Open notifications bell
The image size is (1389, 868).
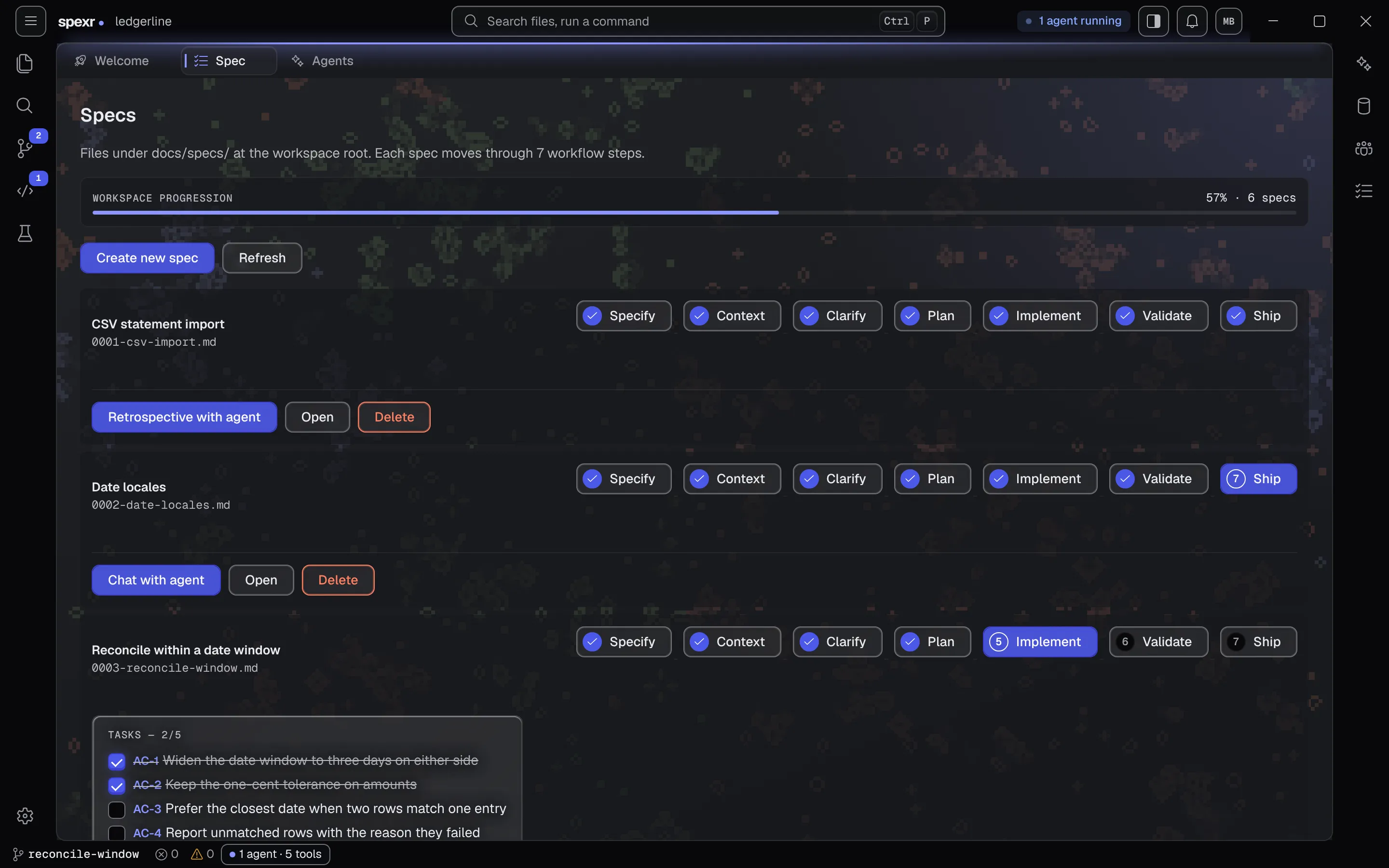(x=1192, y=21)
